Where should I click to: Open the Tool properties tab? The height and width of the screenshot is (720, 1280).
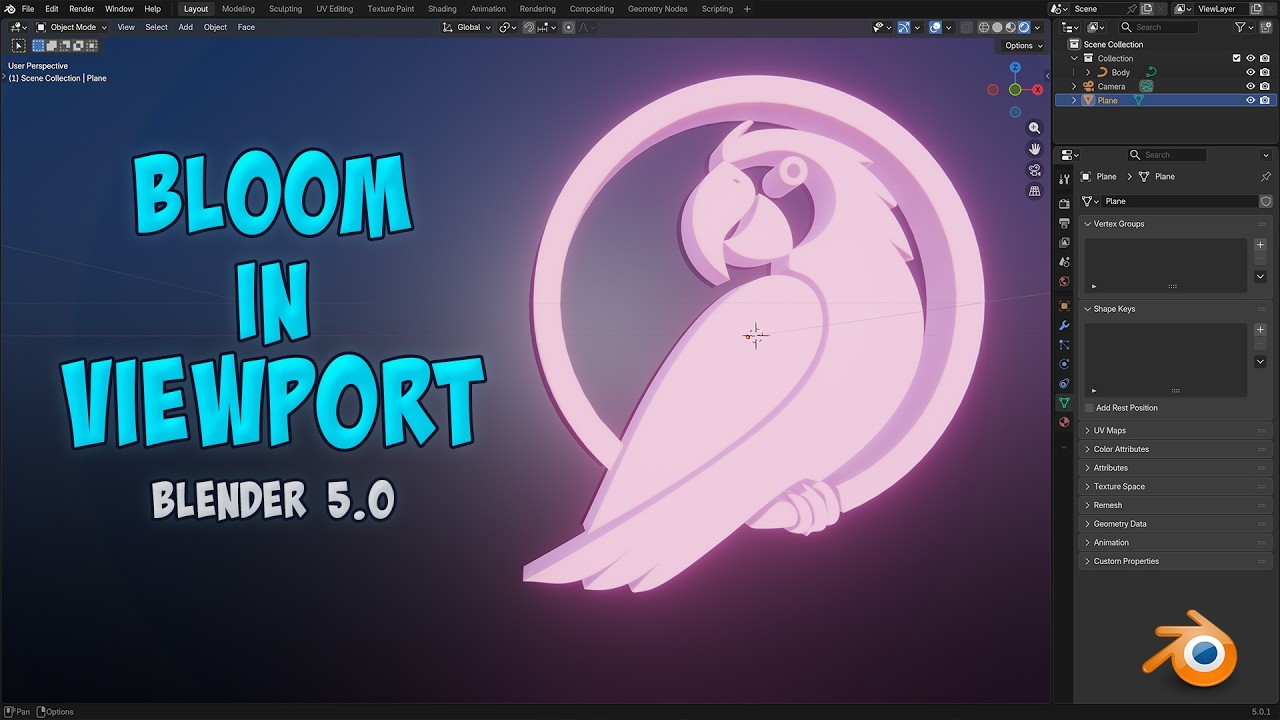coord(1064,179)
